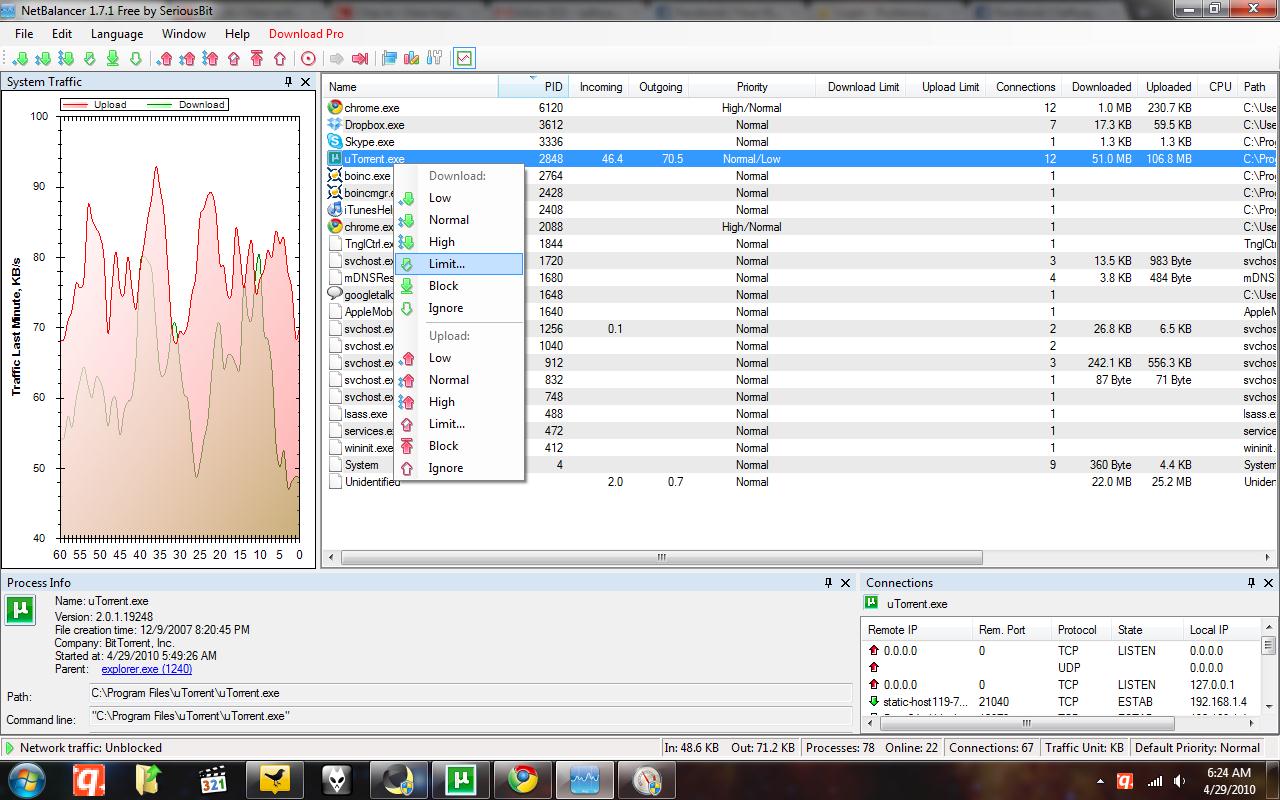Click the toolbar's Download Limit icon

coord(90,59)
